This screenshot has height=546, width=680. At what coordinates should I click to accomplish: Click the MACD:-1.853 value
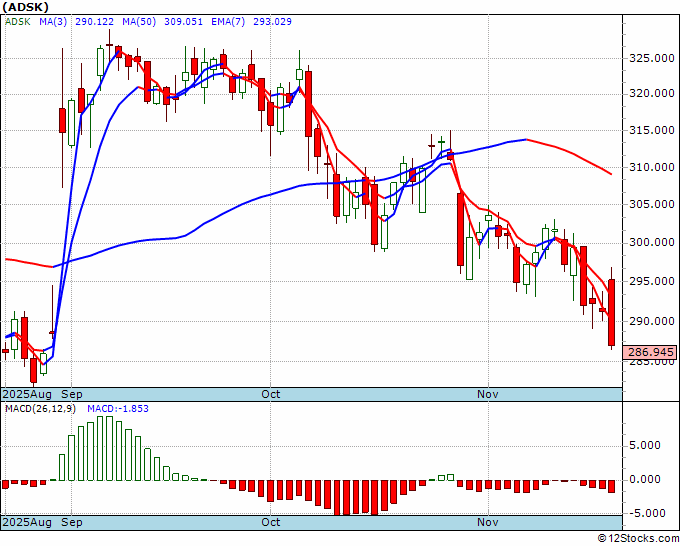coord(118,409)
